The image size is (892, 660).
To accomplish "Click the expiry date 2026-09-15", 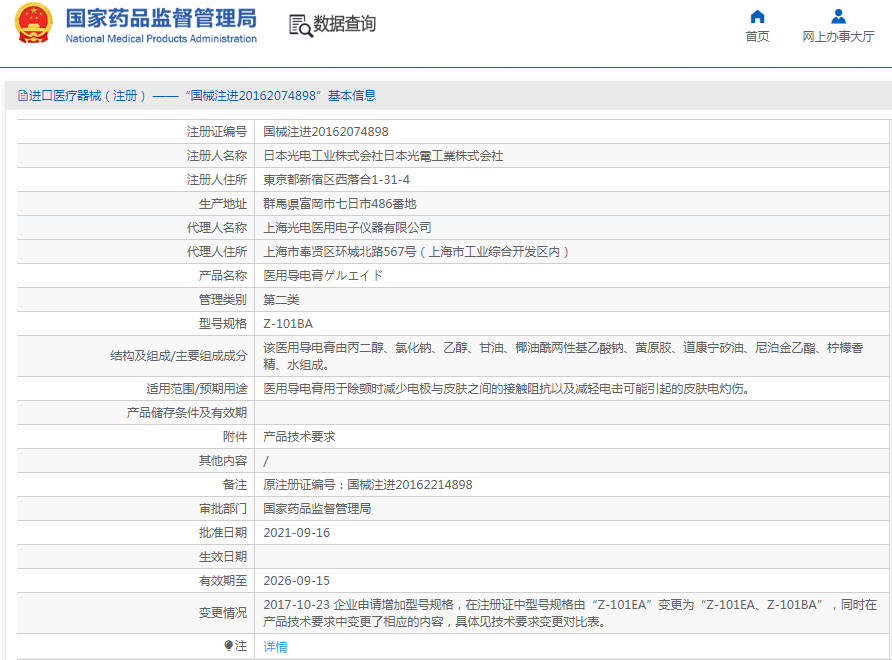I will coord(296,580).
